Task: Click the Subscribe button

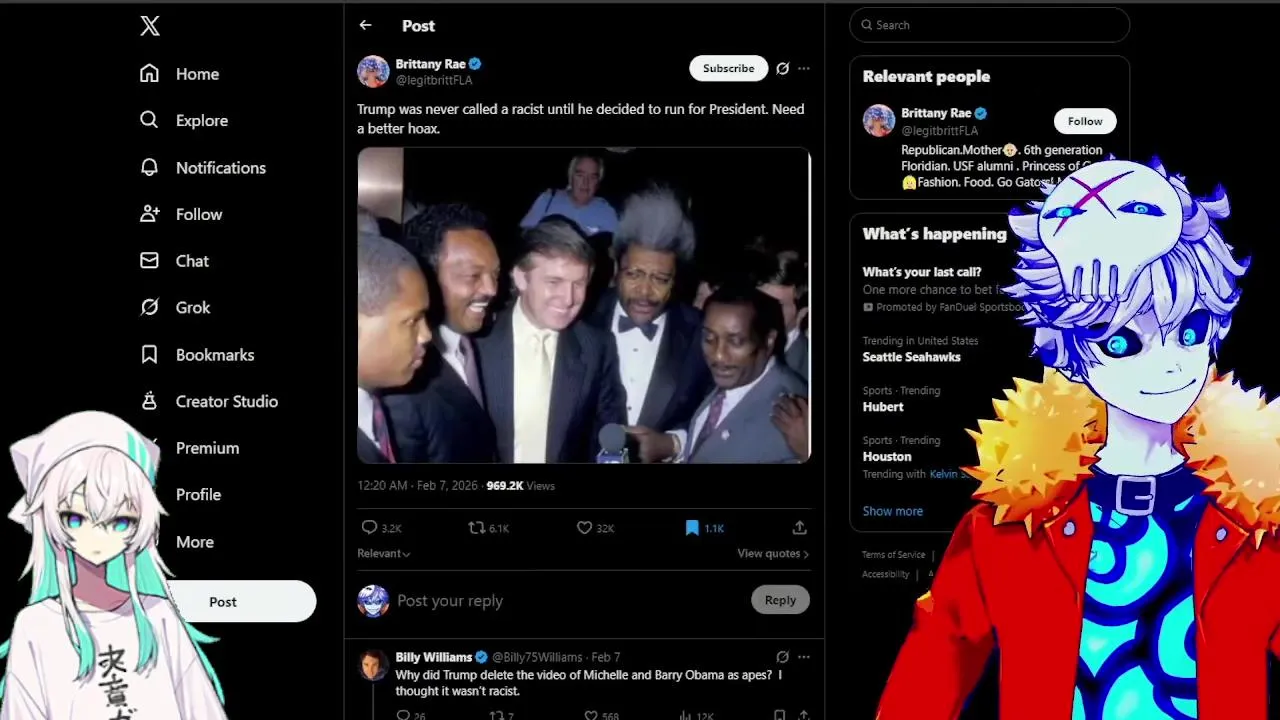Action: (728, 68)
